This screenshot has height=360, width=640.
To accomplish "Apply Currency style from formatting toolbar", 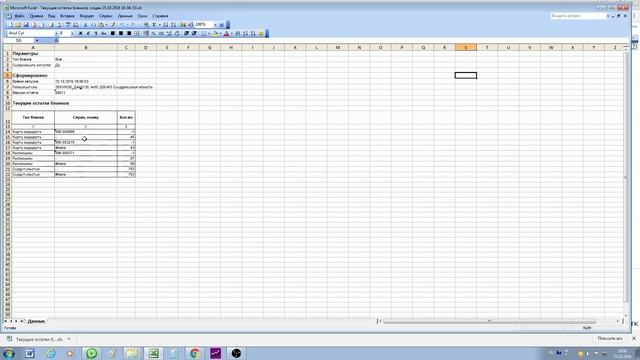I will (x=146, y=33).
